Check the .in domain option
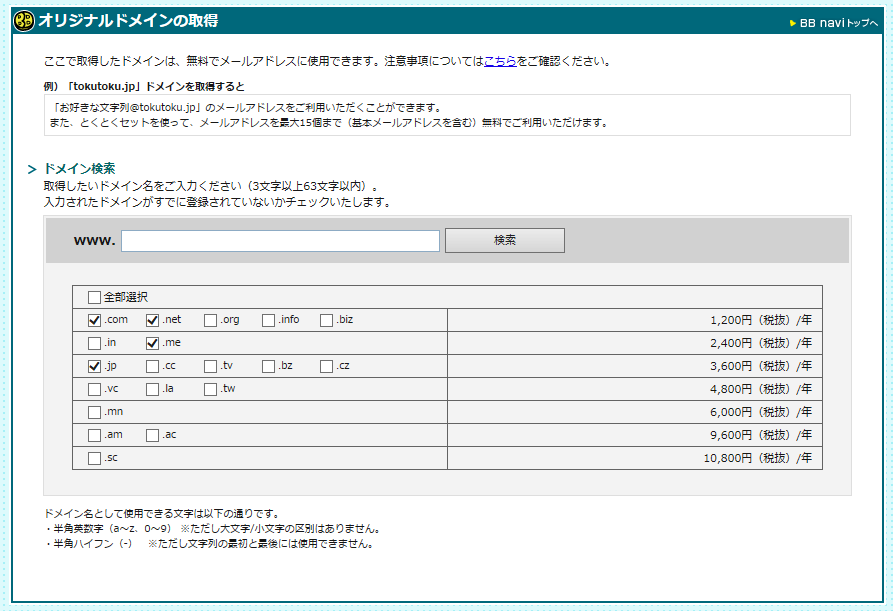The width and height of the screenshot is (893, 611). (x=94, y=343)
